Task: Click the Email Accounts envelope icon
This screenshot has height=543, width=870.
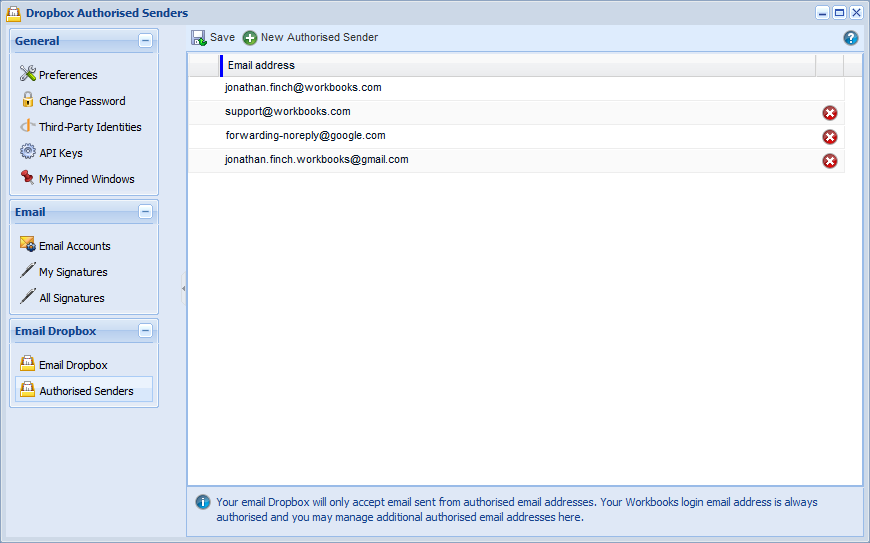Action: pos(28,243)
